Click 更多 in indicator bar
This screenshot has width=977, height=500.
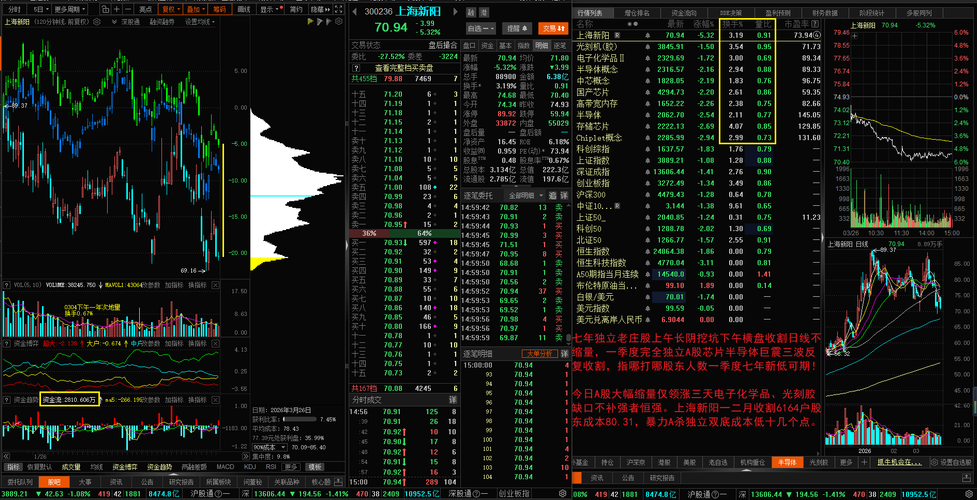tap(291, 466)
